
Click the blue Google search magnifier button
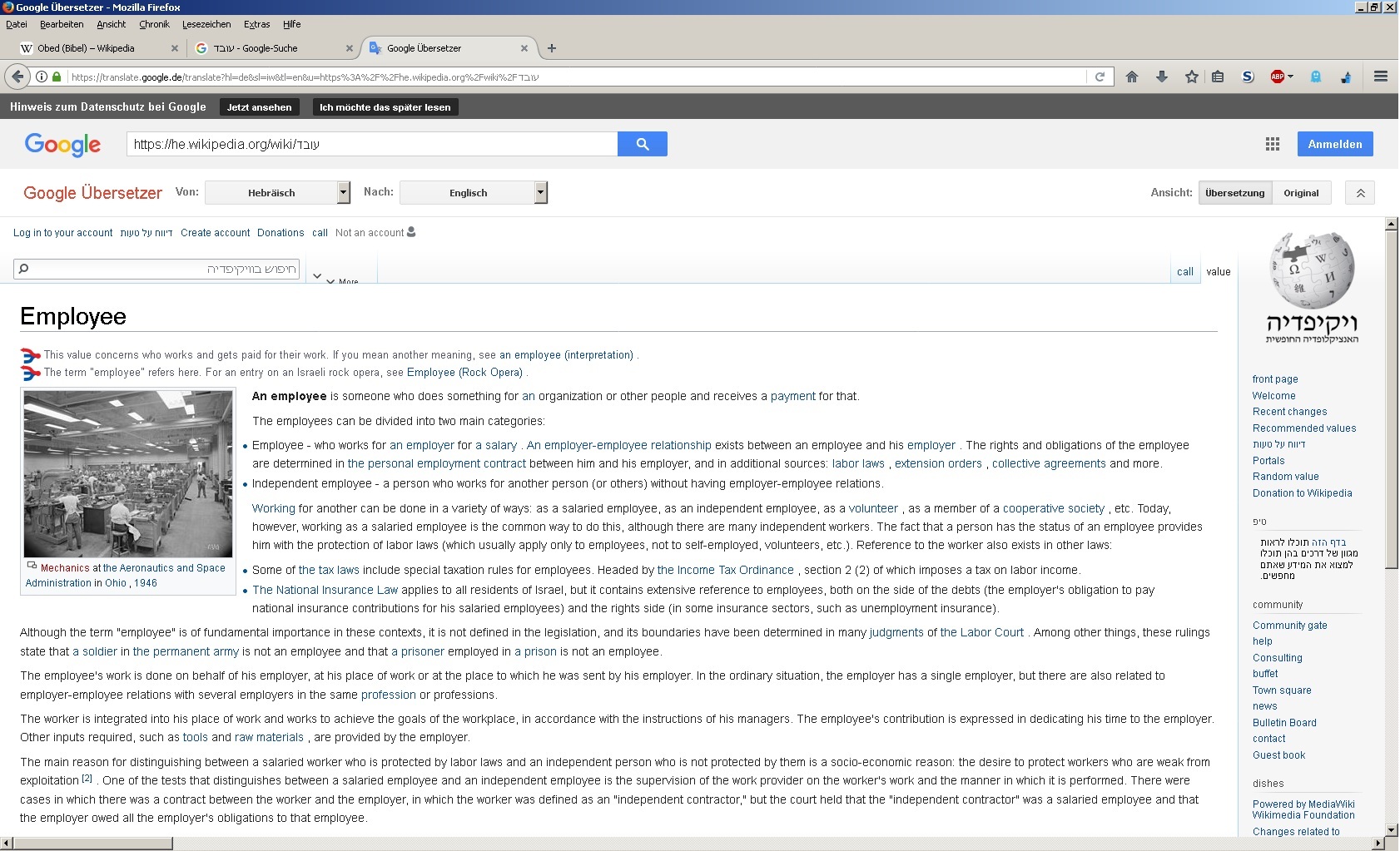(x=643, y=144)
